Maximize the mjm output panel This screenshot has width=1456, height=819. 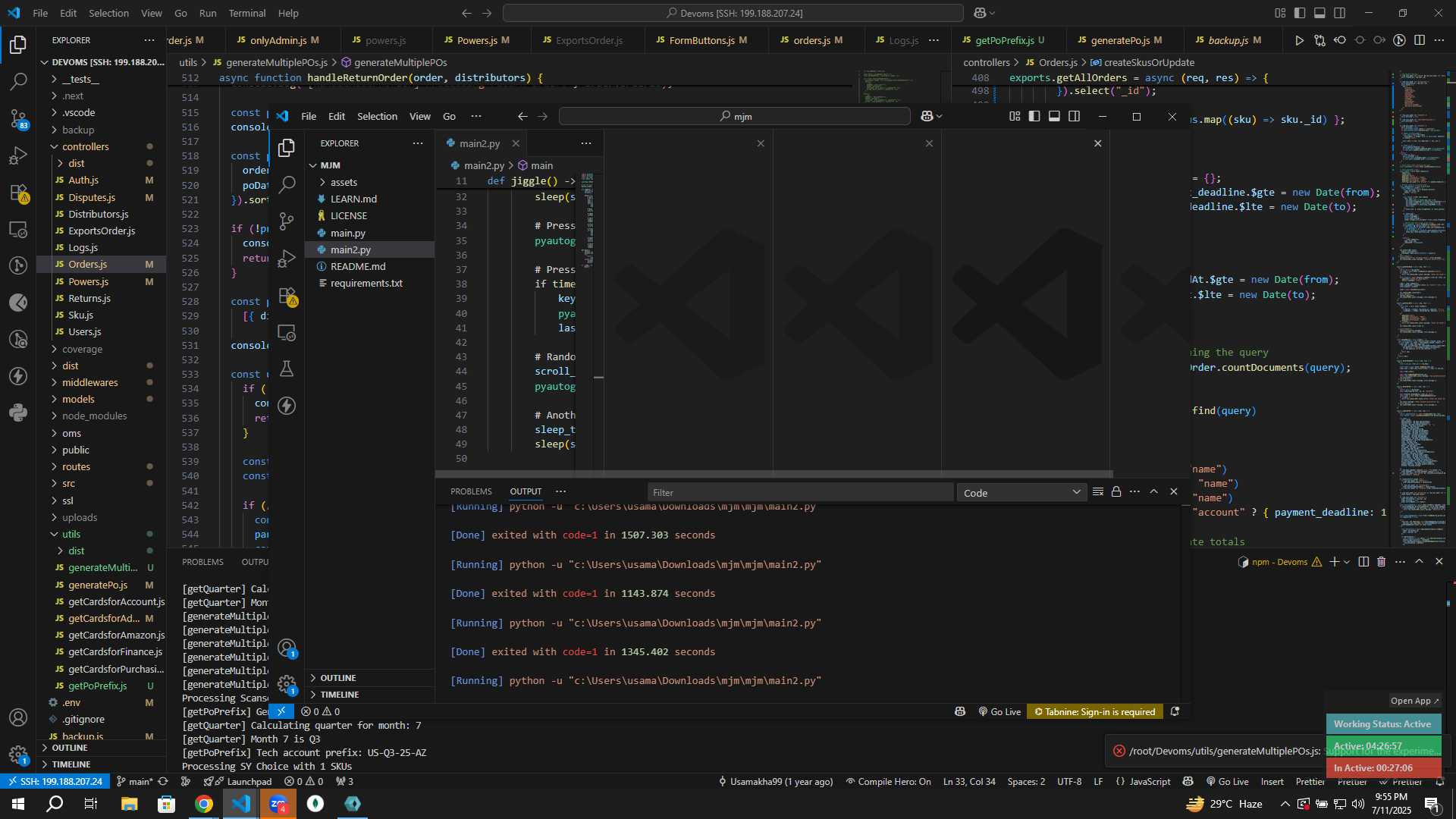point(1153,492)
